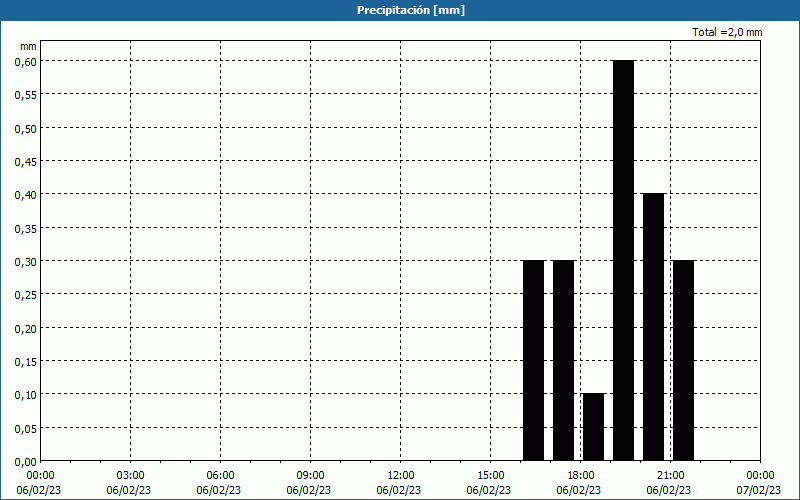Image resolution: width=800 pixels, height=500 pixels.
Task: Select the 0,45 y-axis label
Action: [26, 161]
